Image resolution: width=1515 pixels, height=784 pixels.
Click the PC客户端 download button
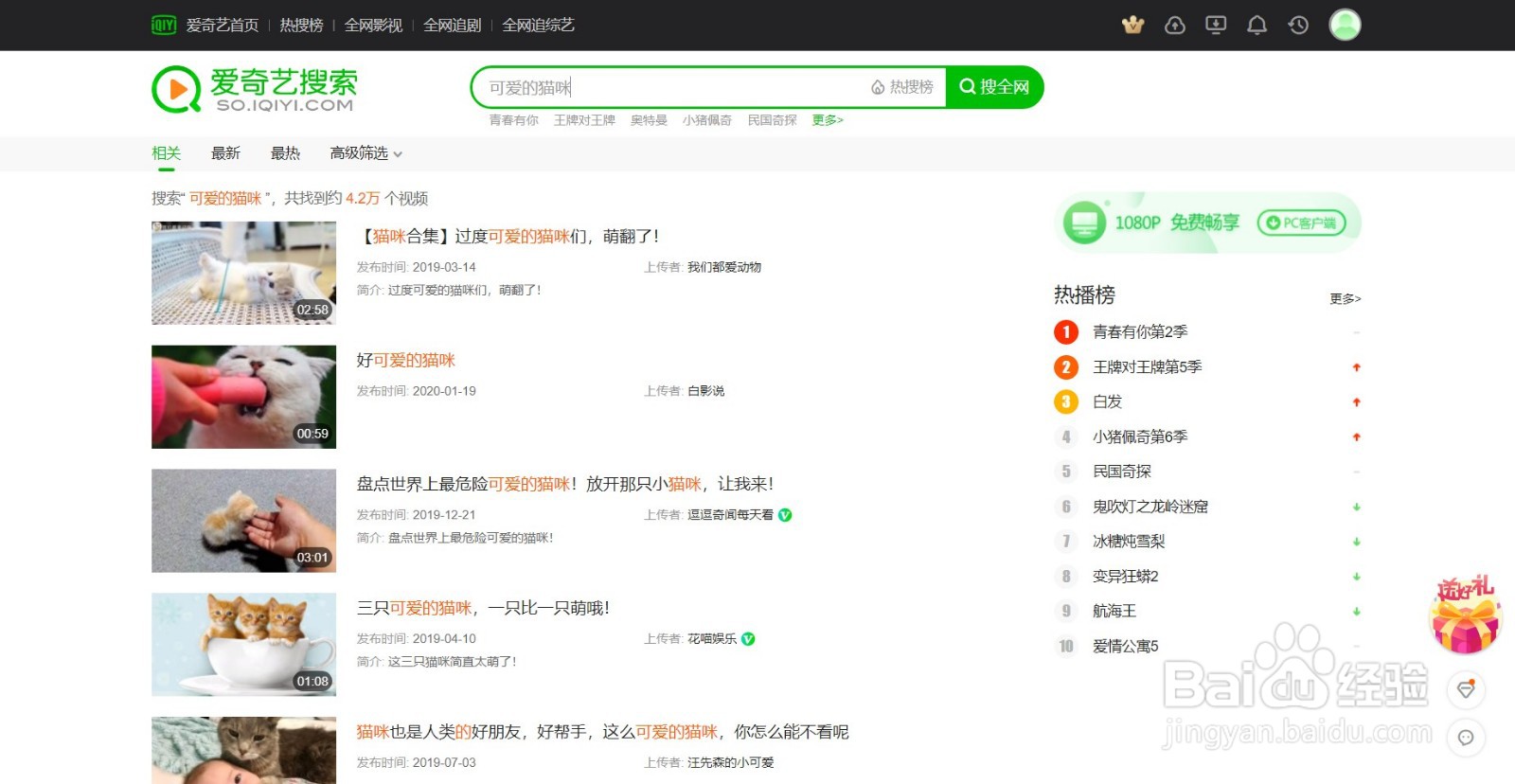1301,223
